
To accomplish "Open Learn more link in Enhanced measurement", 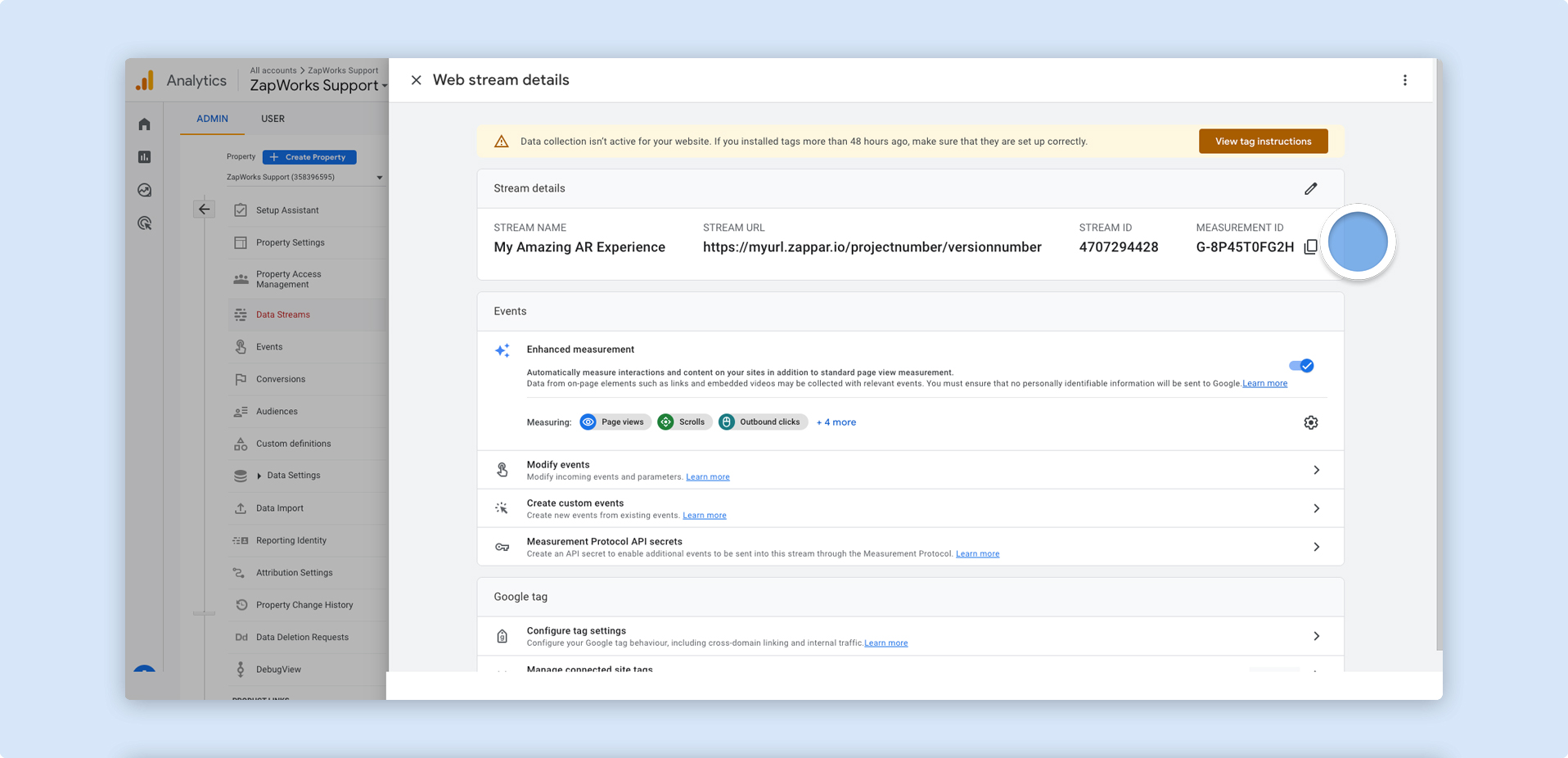I will [1264, 384].
